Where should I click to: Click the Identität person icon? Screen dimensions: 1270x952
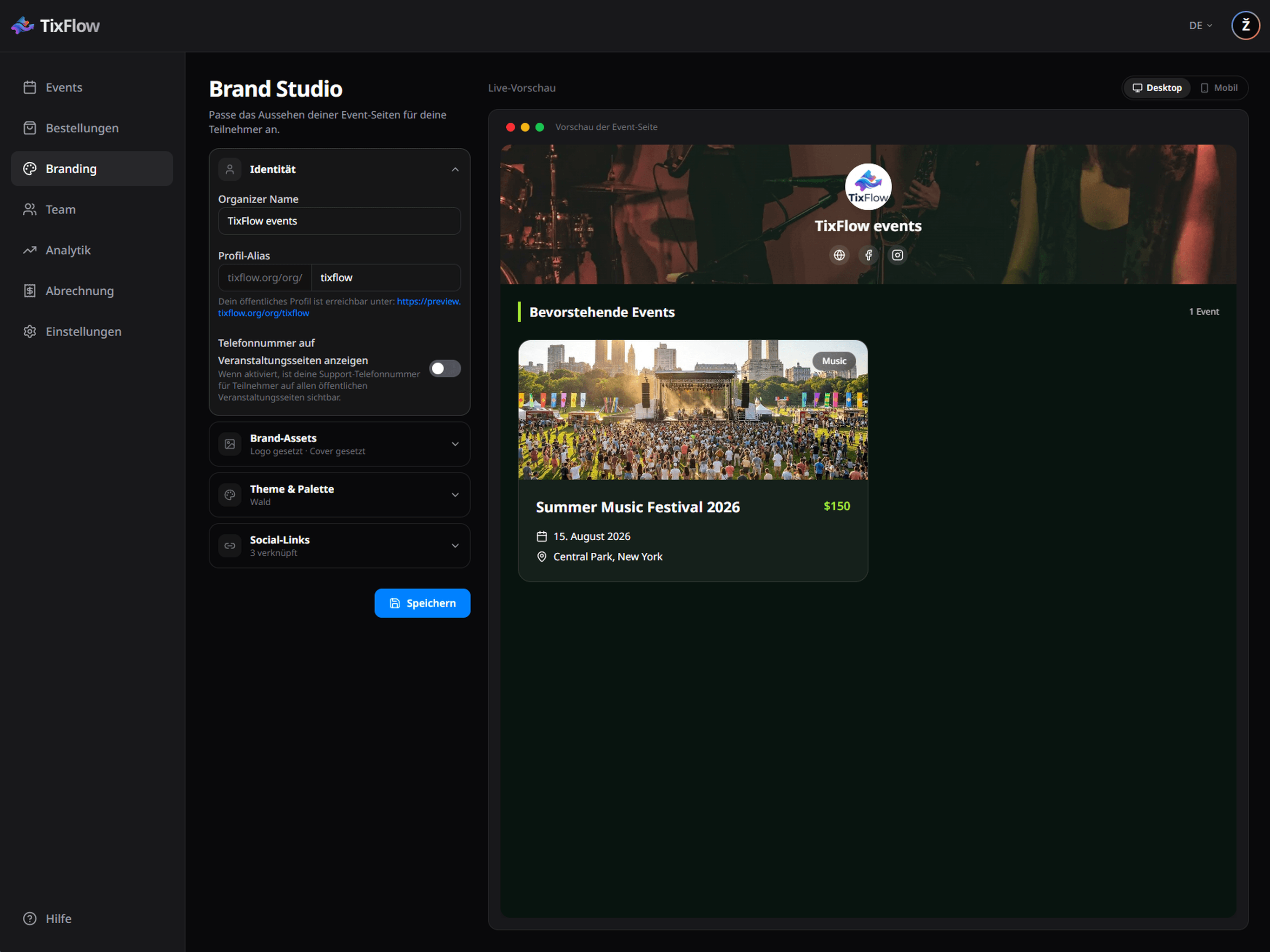click(x=230, y=169)
